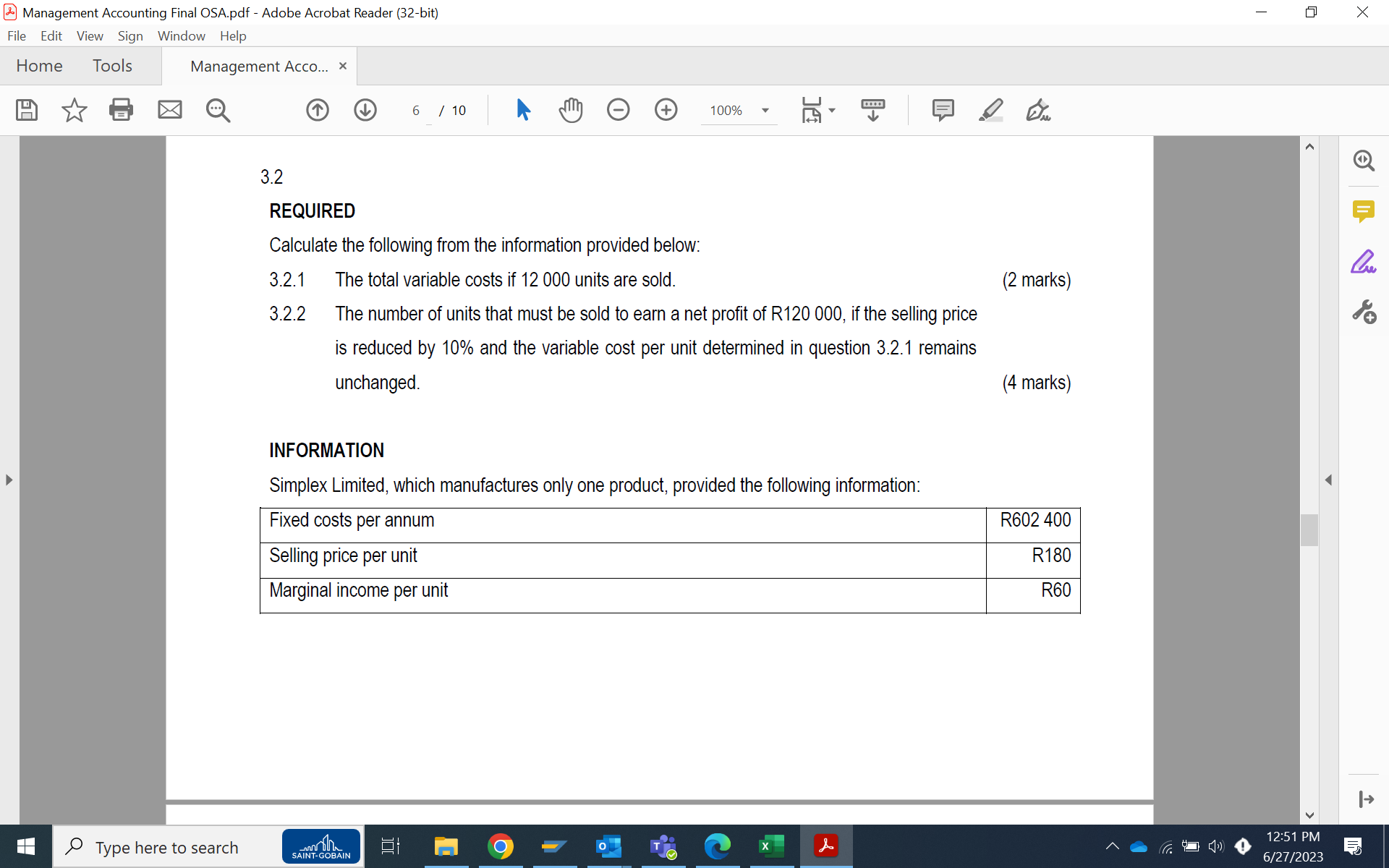Click the Print icon
This screenshot has height=868, width=1389.
pos(121,110)
